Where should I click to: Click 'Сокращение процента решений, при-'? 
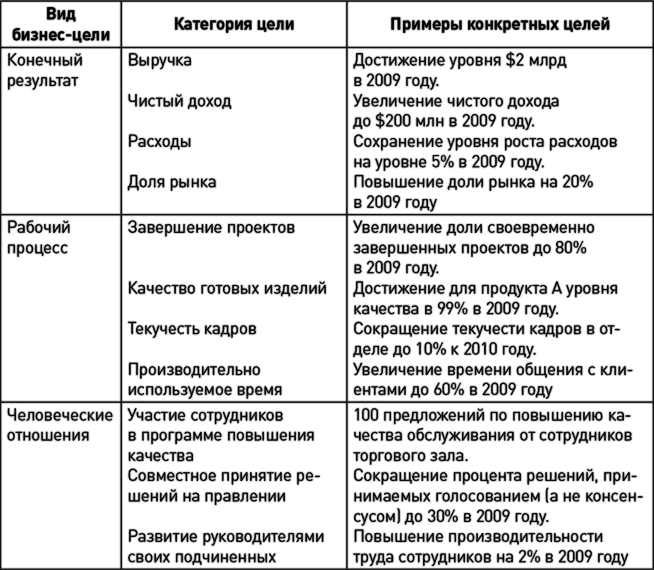tap(493, 476)
